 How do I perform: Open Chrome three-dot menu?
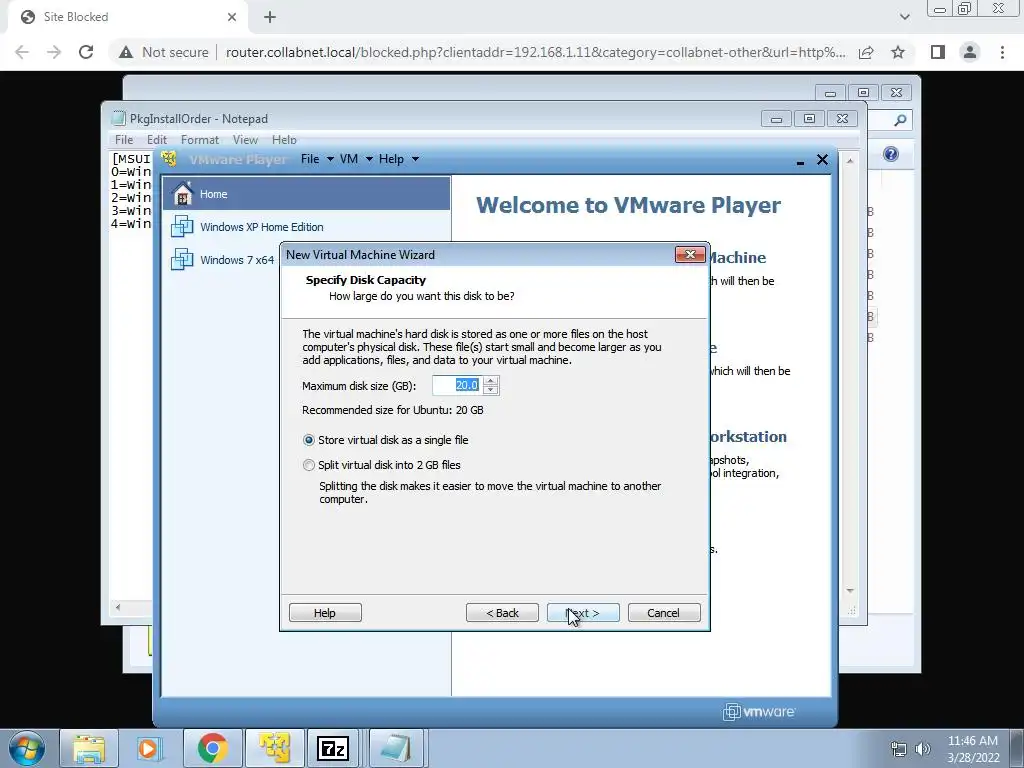[x=1002, y=52]
